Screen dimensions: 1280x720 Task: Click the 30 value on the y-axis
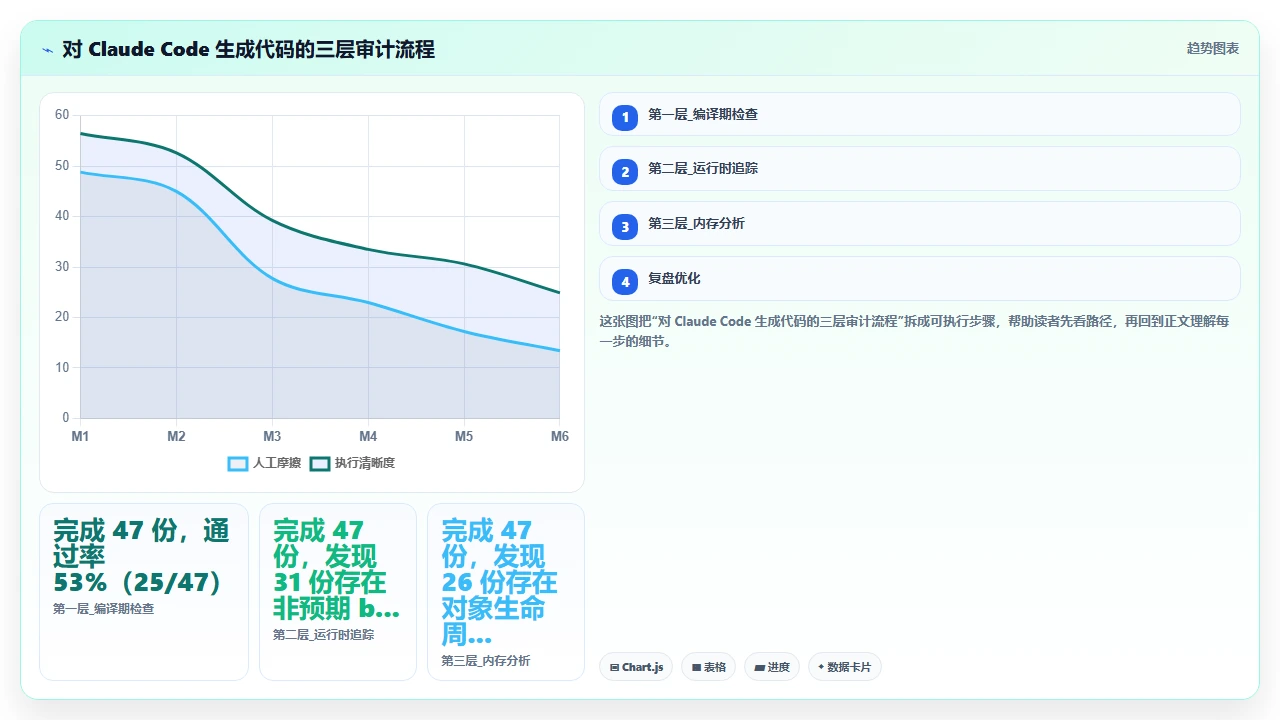(x=62, y=267)
